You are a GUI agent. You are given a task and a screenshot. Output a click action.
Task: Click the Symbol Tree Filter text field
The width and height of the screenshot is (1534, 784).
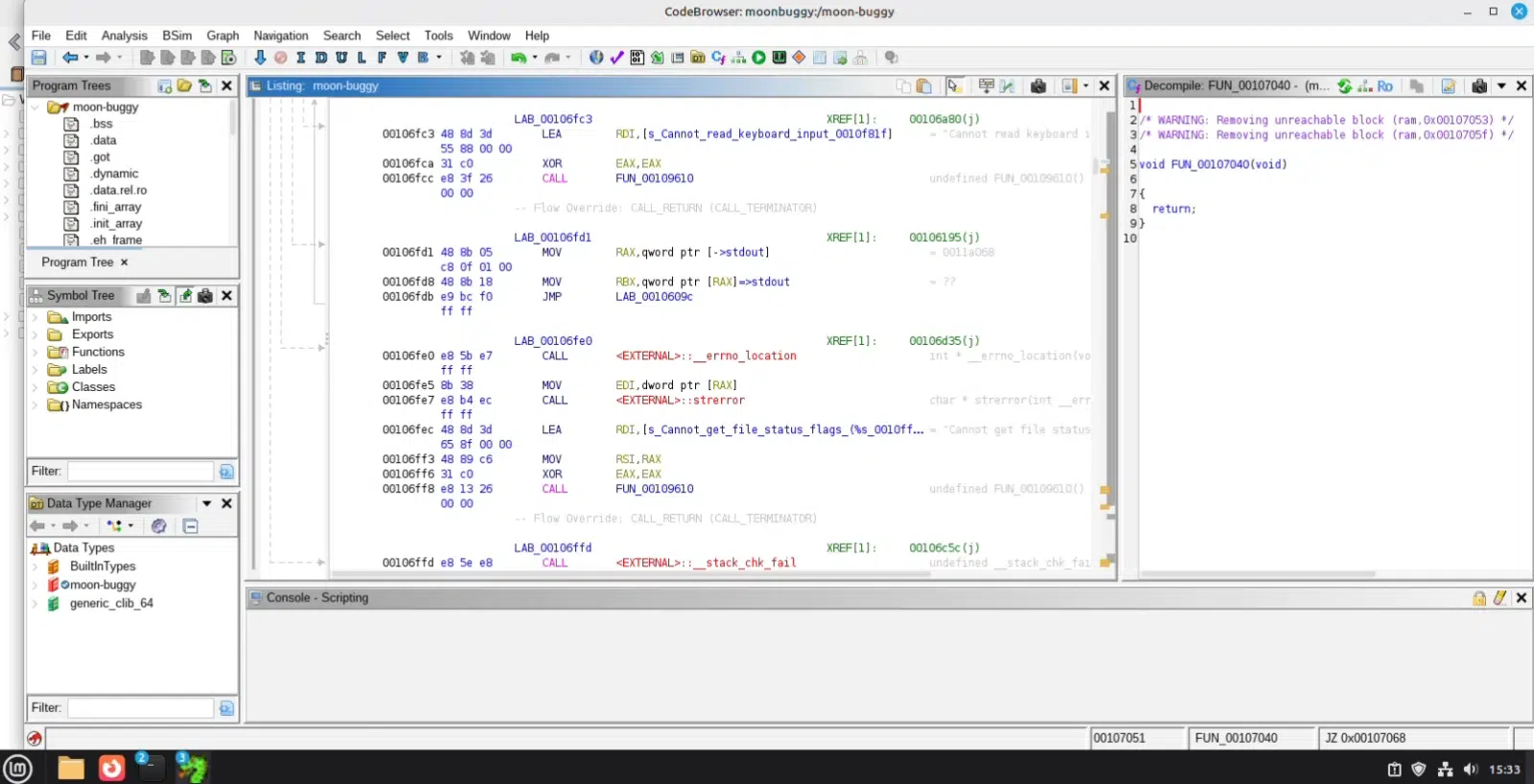click(141, 472)
